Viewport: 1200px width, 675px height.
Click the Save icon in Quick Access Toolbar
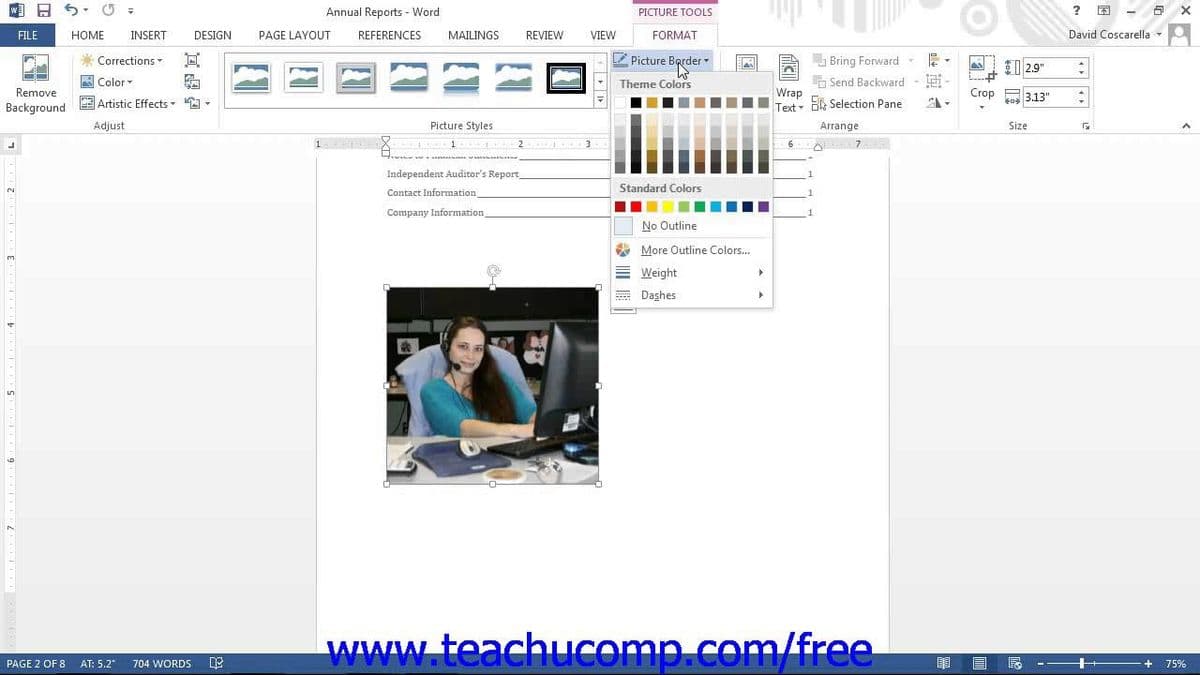tap(44, 11)
